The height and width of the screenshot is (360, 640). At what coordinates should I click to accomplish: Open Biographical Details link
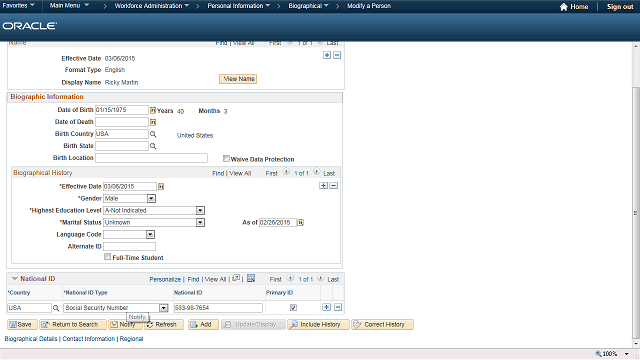tap(31, 339)
